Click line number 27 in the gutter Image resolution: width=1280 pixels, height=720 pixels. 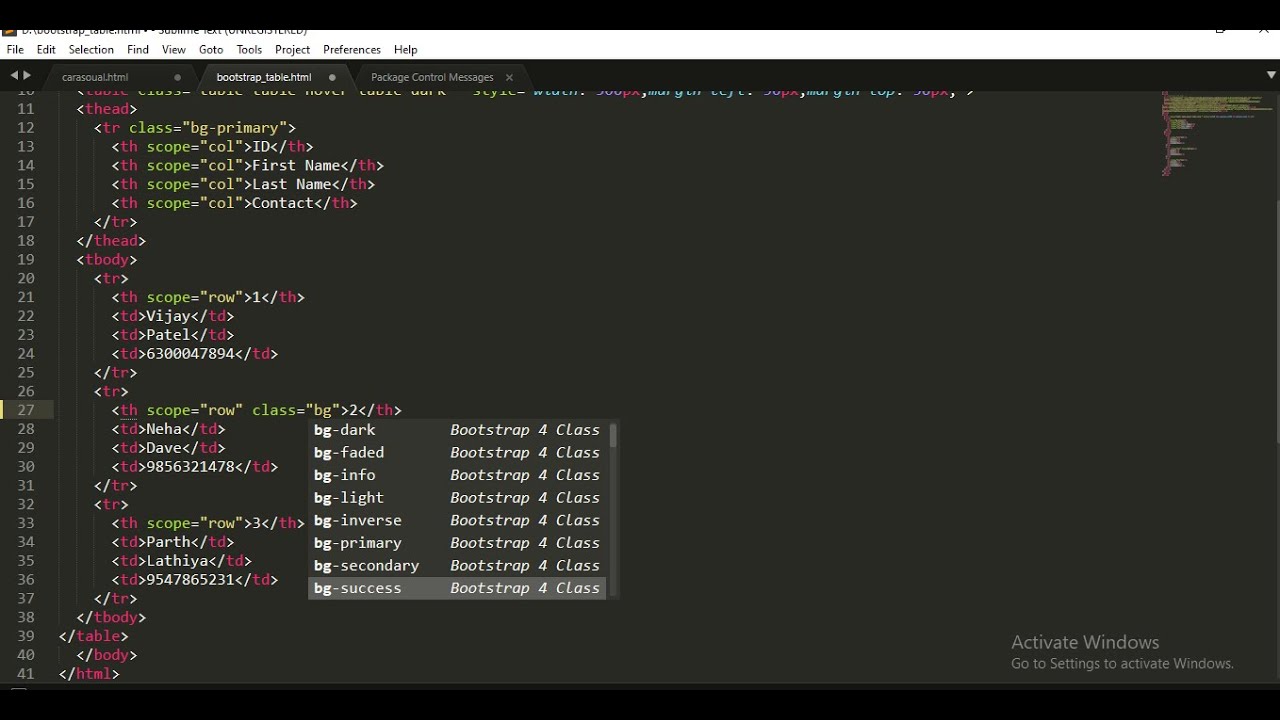(26, 410)
